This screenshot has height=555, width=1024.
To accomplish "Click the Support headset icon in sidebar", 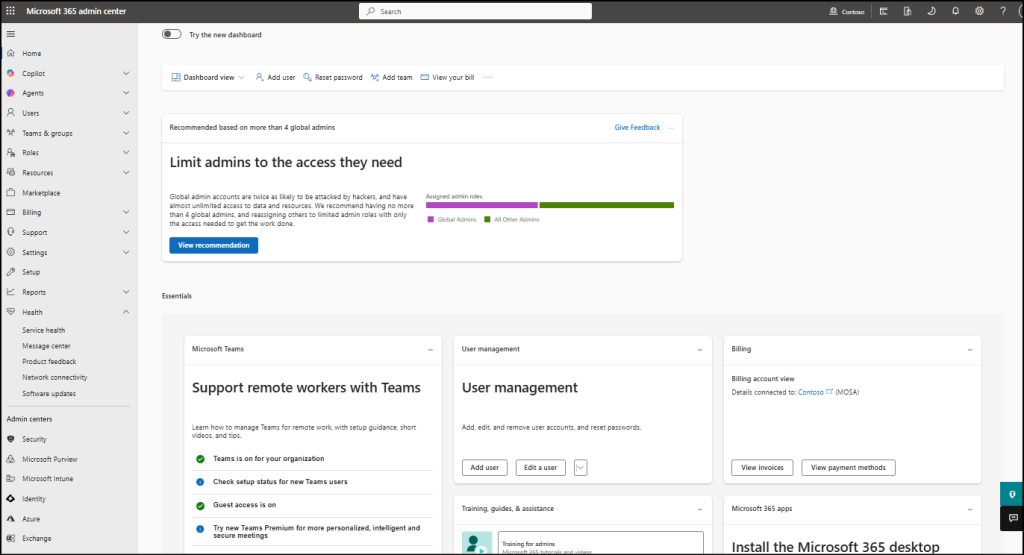I will (x=10, y=232).
